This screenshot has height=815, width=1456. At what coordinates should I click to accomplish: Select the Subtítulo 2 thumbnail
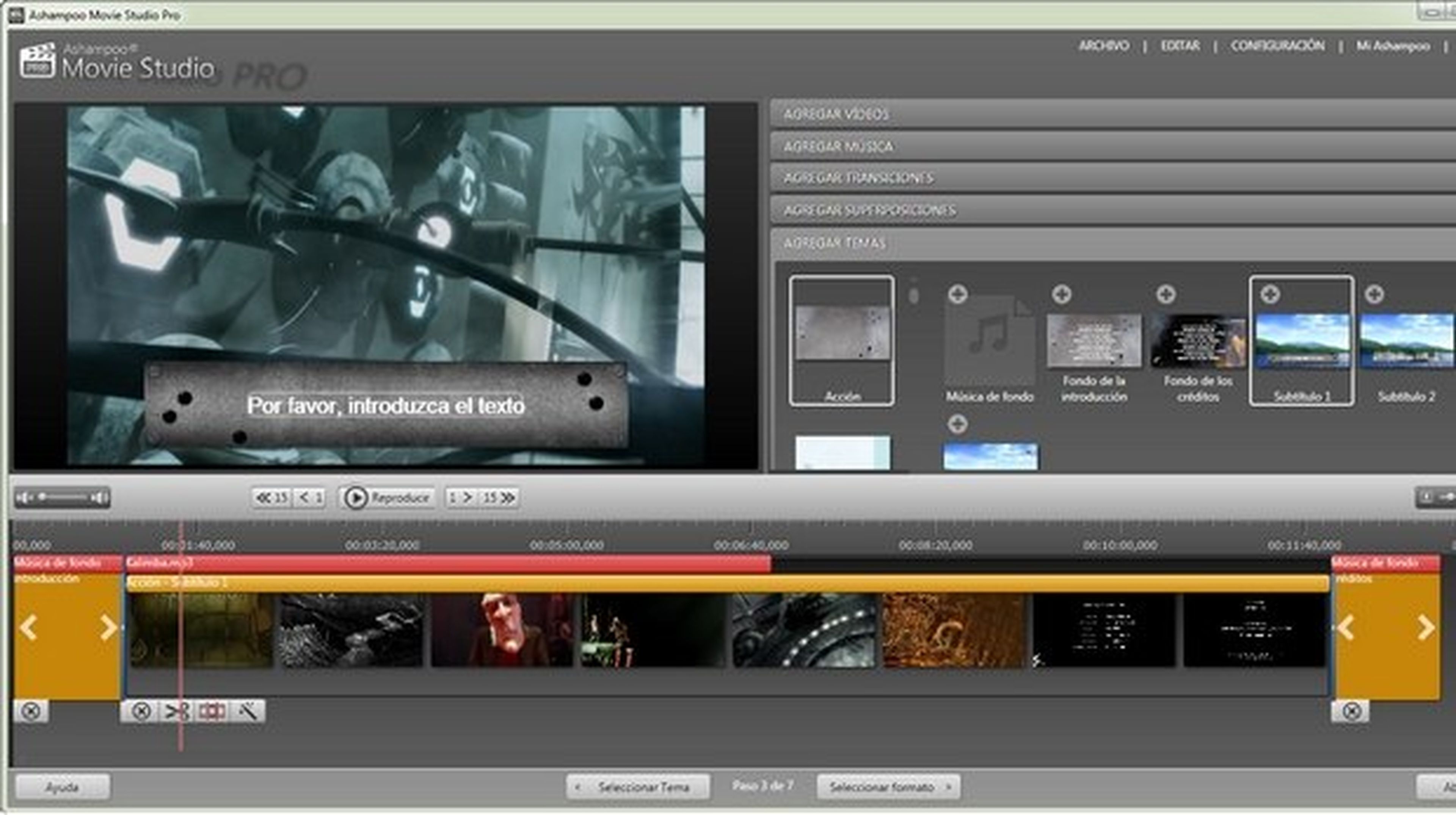(x=1407, y=341)
